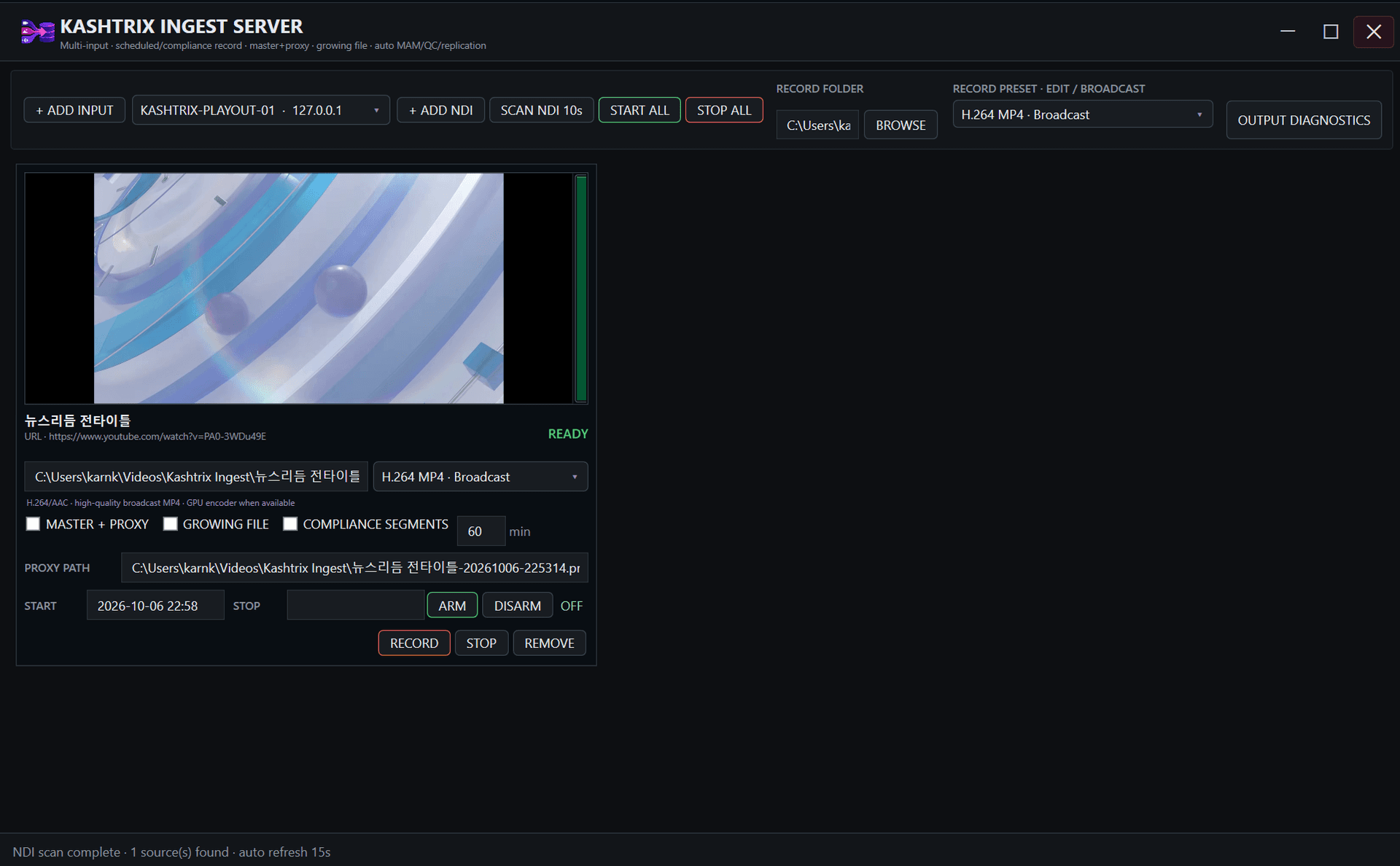Click the STOP ALL button

click(724, 110)
